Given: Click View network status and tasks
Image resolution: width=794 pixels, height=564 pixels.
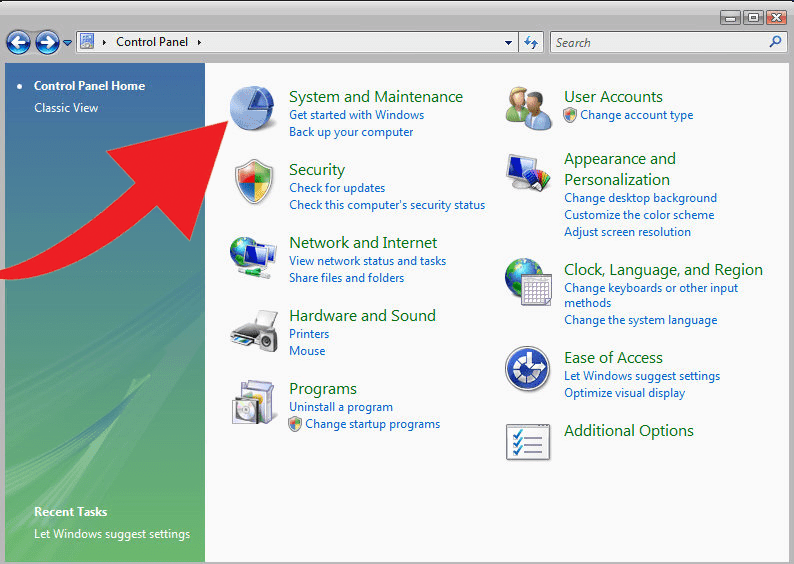Looking at the screenshot, I should click(x=367, y=261).
